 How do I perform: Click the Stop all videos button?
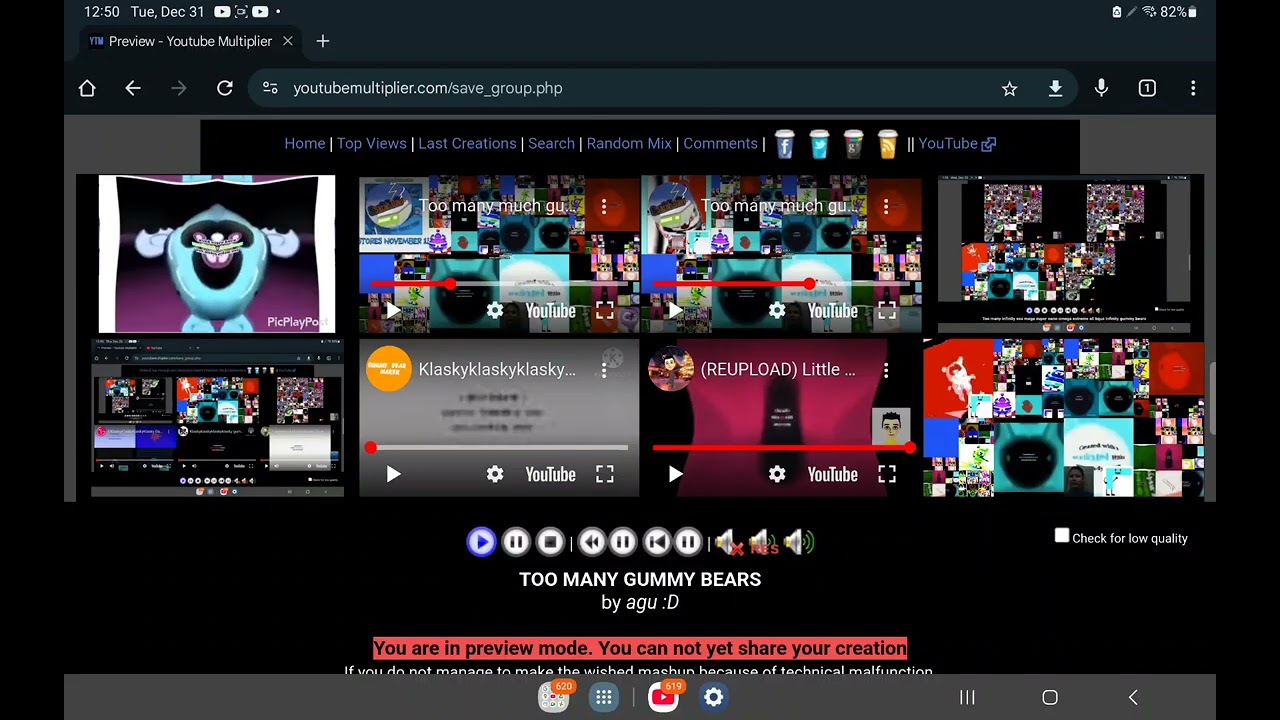[550, 542]
